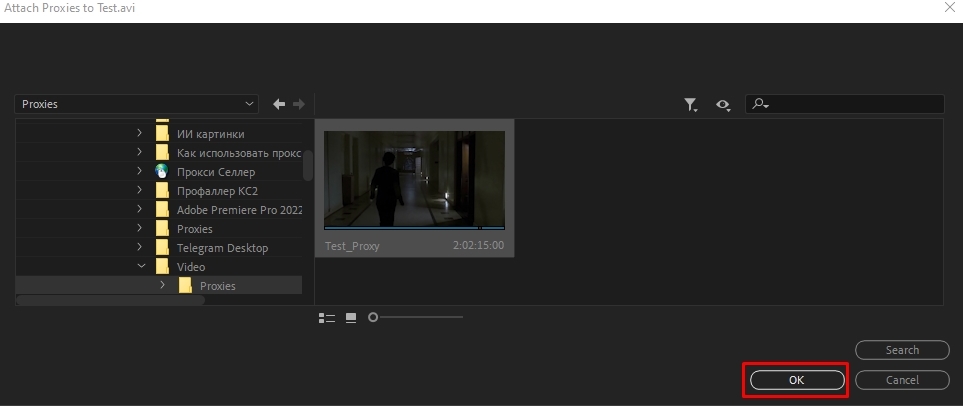963x406 pixels.
Task: Click the OK button
Action: tap(797, 380)
